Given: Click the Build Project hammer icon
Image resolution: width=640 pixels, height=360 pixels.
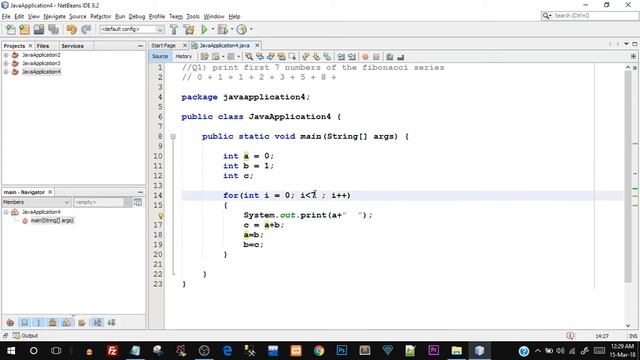Looking at the screenshot, I should [174, 29].
